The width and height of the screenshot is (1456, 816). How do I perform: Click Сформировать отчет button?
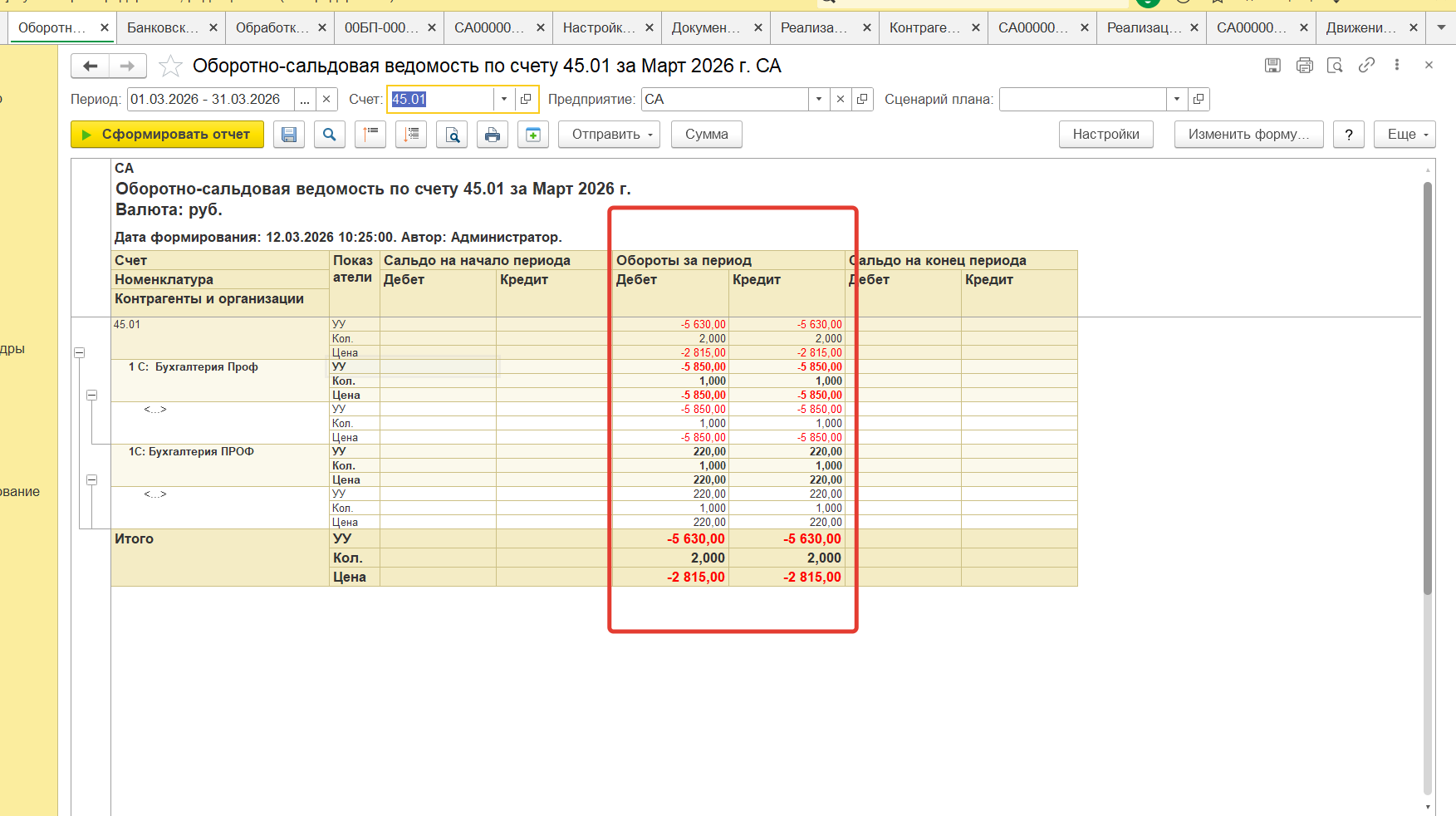tap(167, 135)
